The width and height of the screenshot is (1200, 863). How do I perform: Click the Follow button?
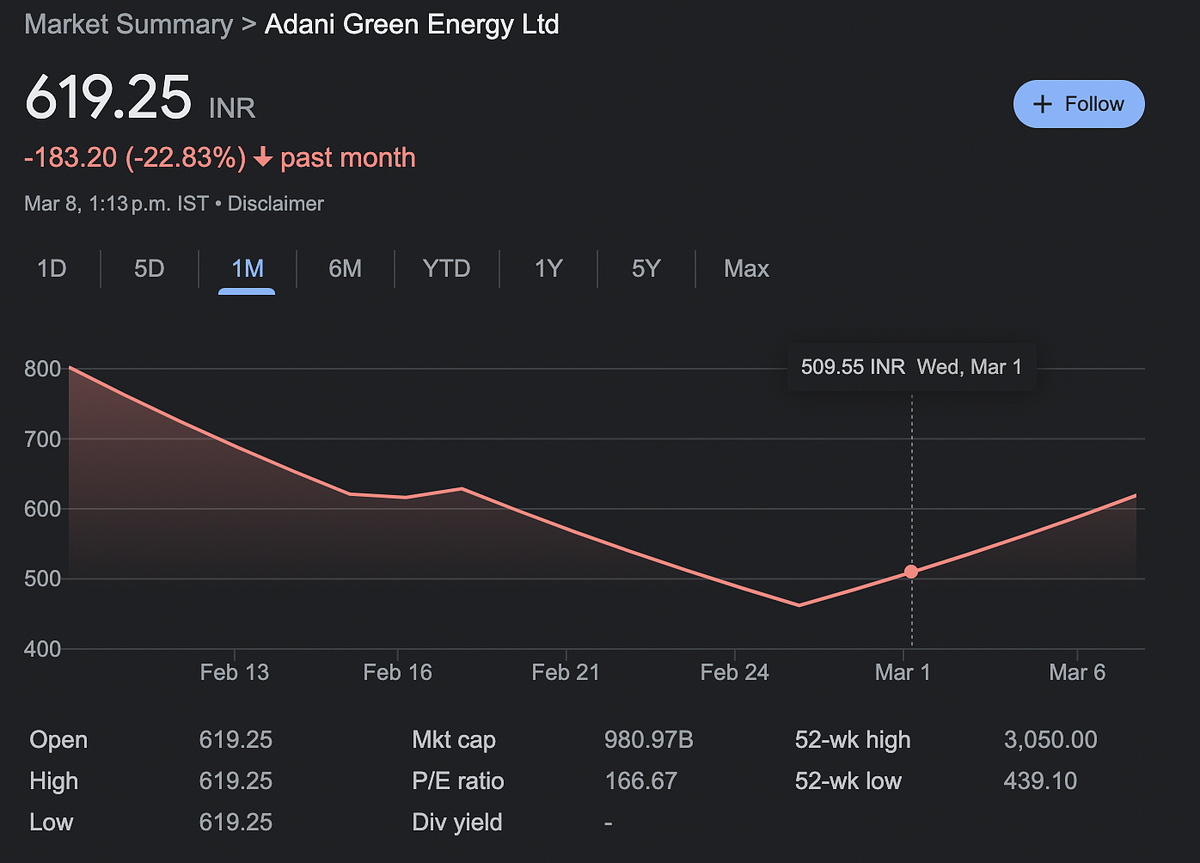(x=1078, y=104)
